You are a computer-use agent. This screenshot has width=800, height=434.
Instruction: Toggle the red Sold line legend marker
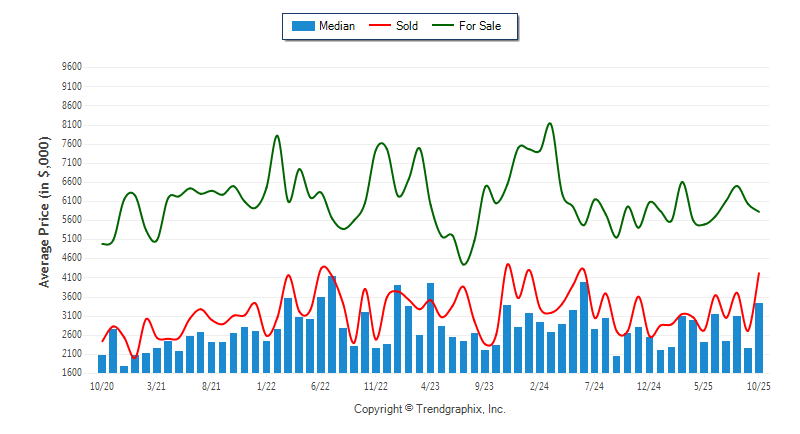382,26
